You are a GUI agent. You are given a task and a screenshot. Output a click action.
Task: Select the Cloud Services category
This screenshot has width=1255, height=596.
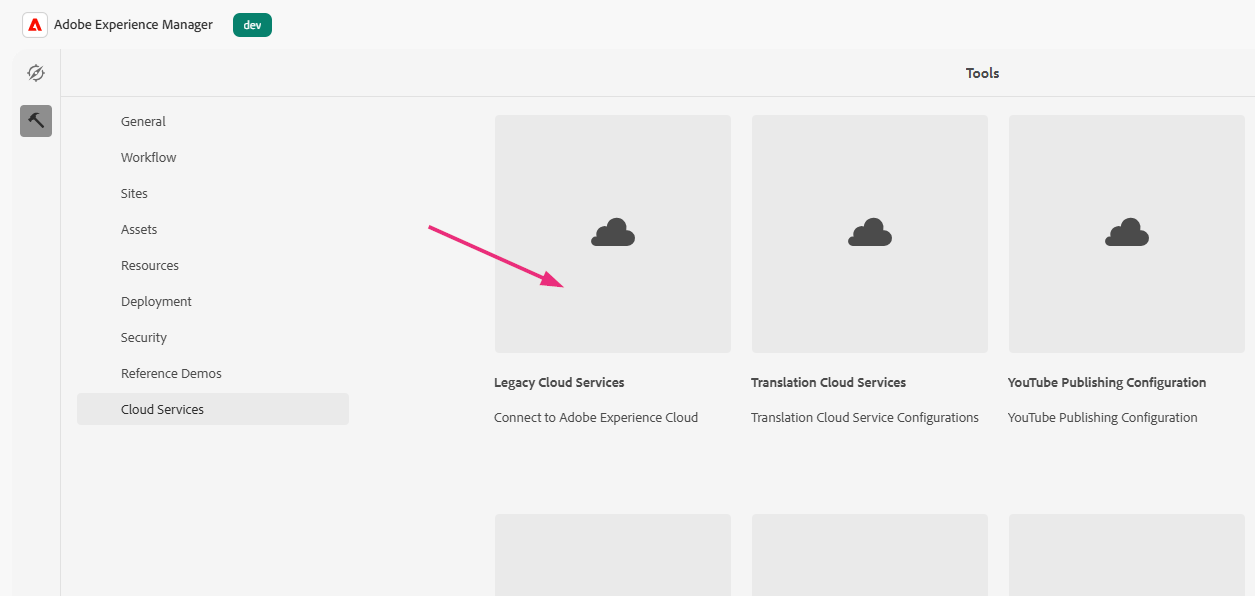tap(213, 409)
